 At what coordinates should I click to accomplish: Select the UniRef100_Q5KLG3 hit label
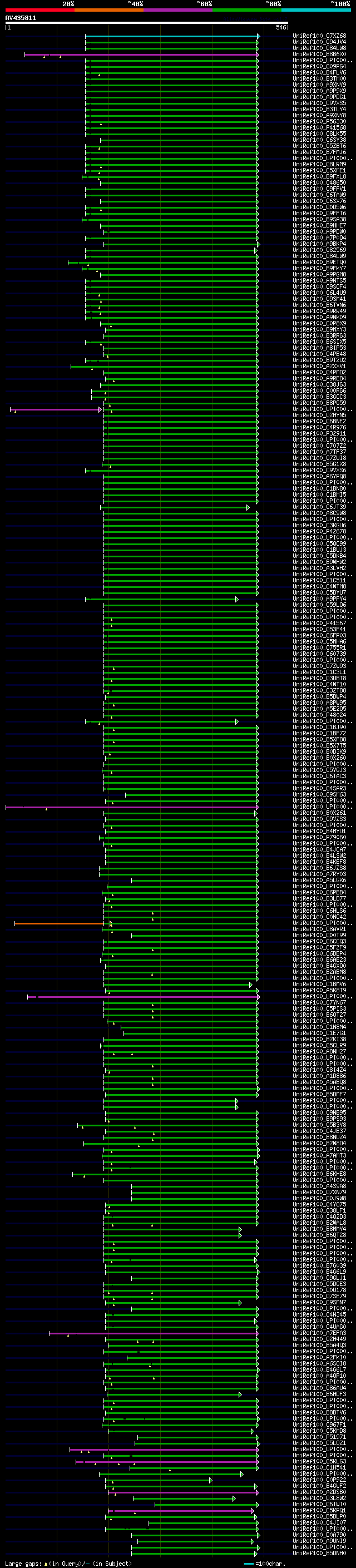click(319, 1461)
